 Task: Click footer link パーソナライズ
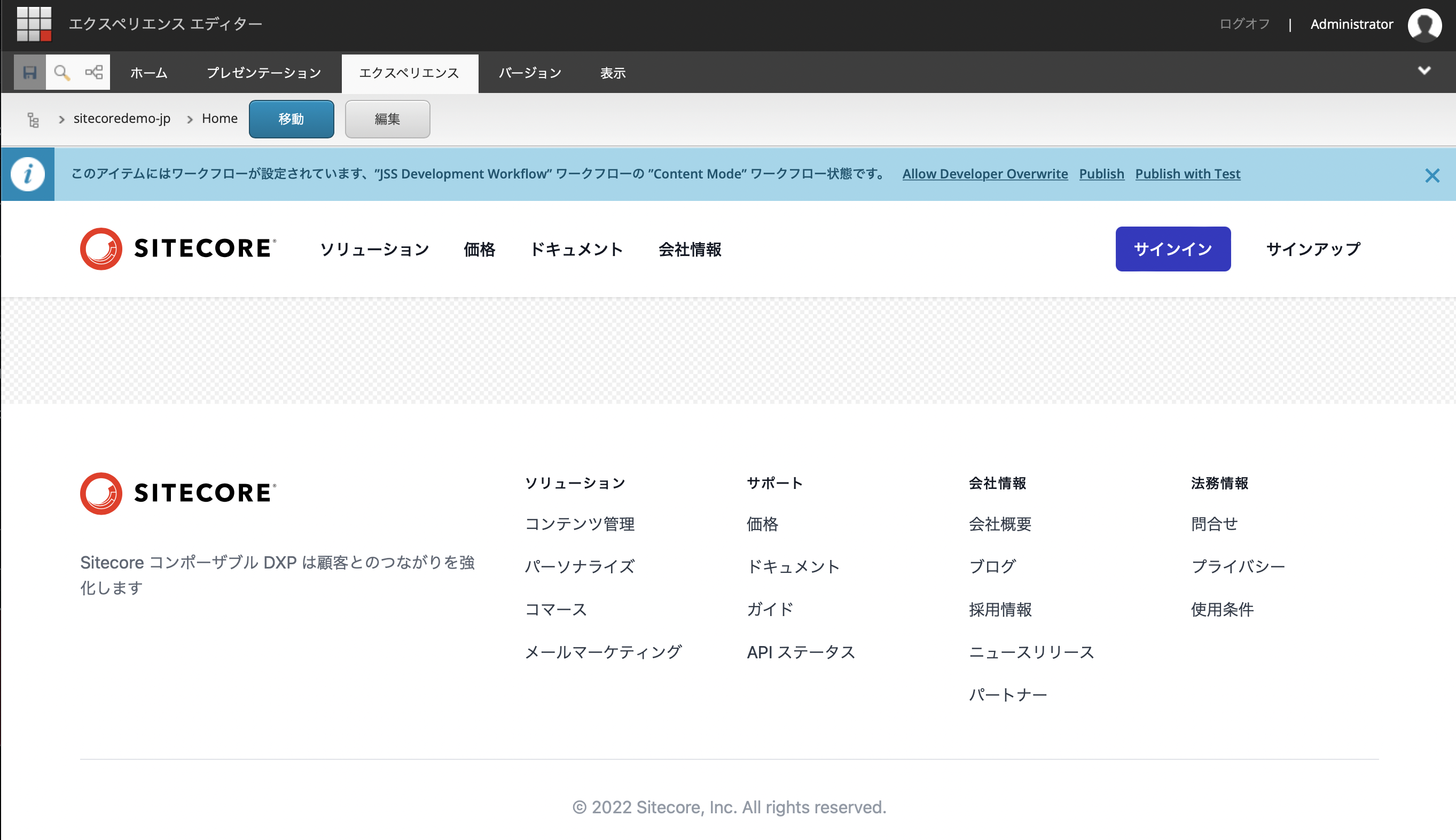coord(580,566)
